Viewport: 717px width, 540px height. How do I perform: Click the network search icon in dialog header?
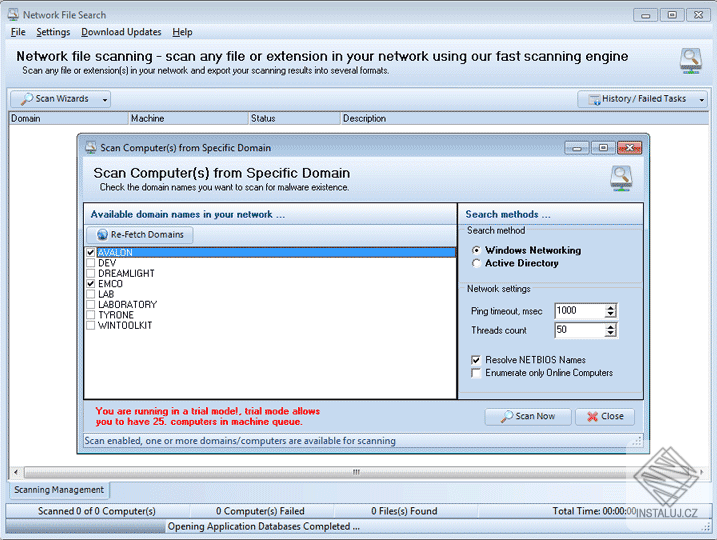click(621, 178)
